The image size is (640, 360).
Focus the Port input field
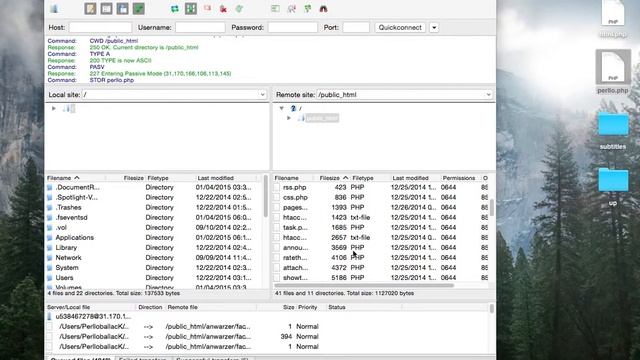click(x=356, y=27)
